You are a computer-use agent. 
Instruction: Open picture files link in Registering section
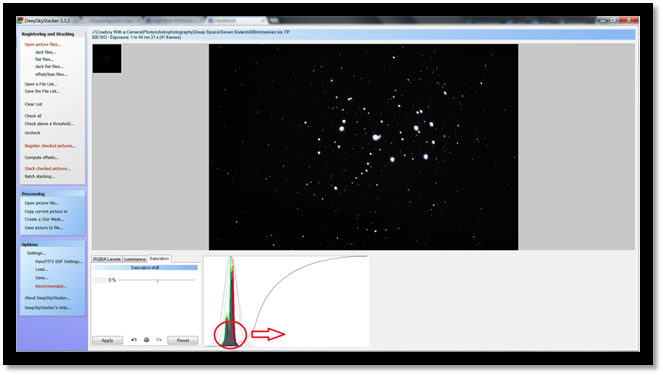[43, 44]
